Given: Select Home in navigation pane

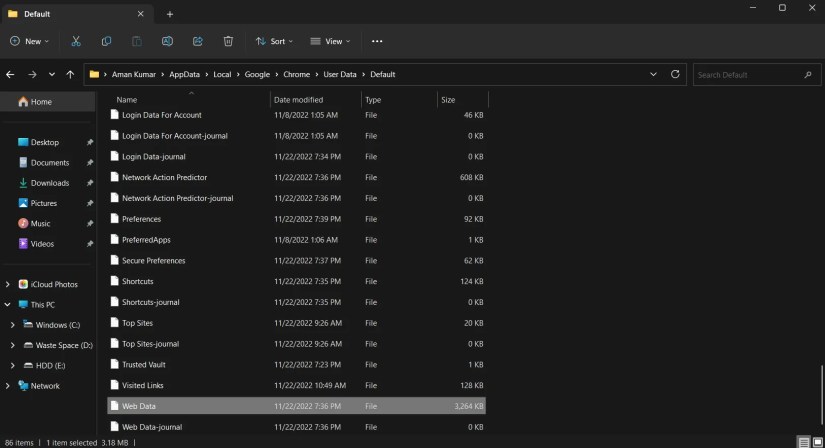Looking at the screenshot, I should (47, 102).
